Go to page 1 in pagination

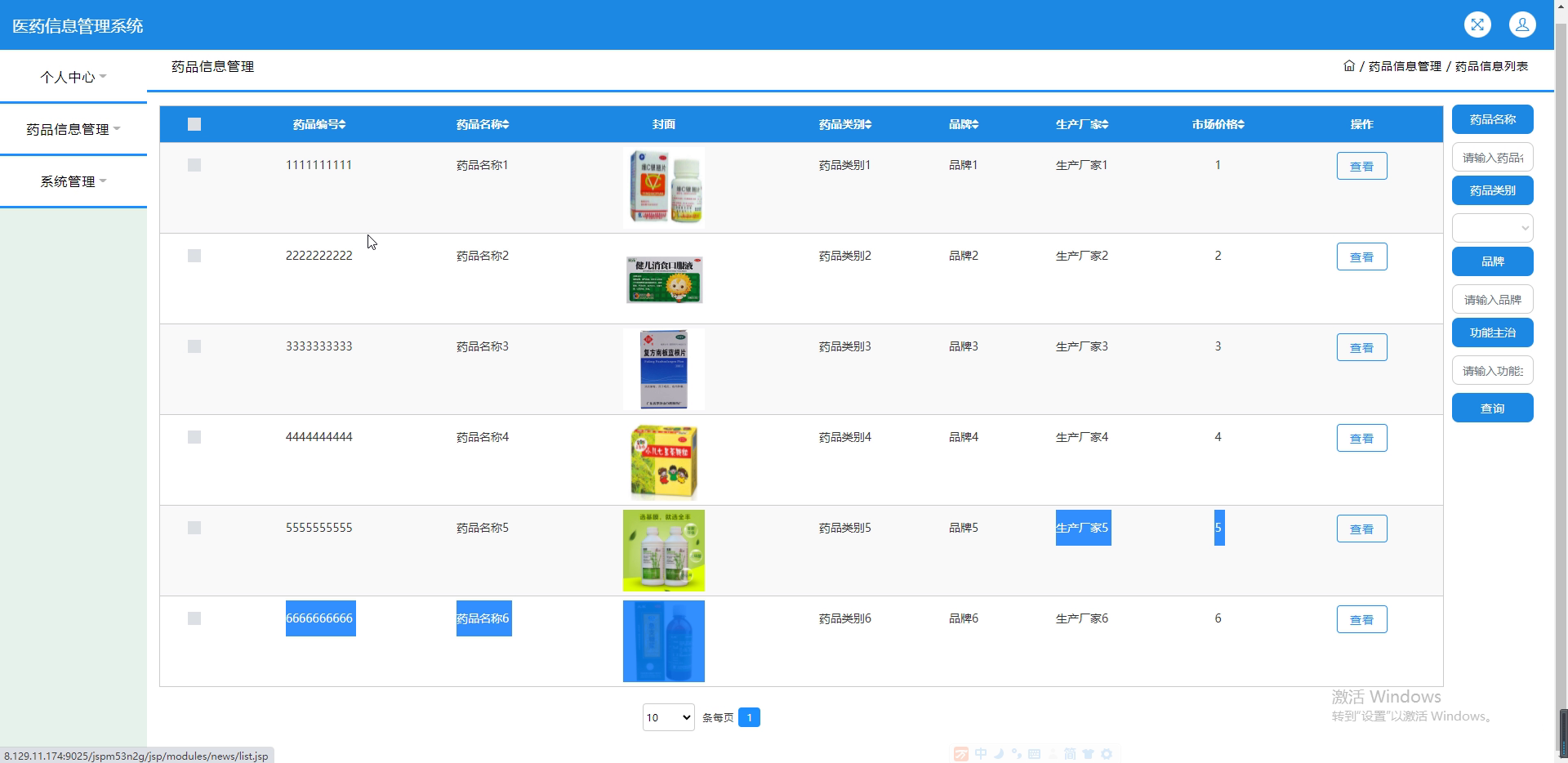749,717
